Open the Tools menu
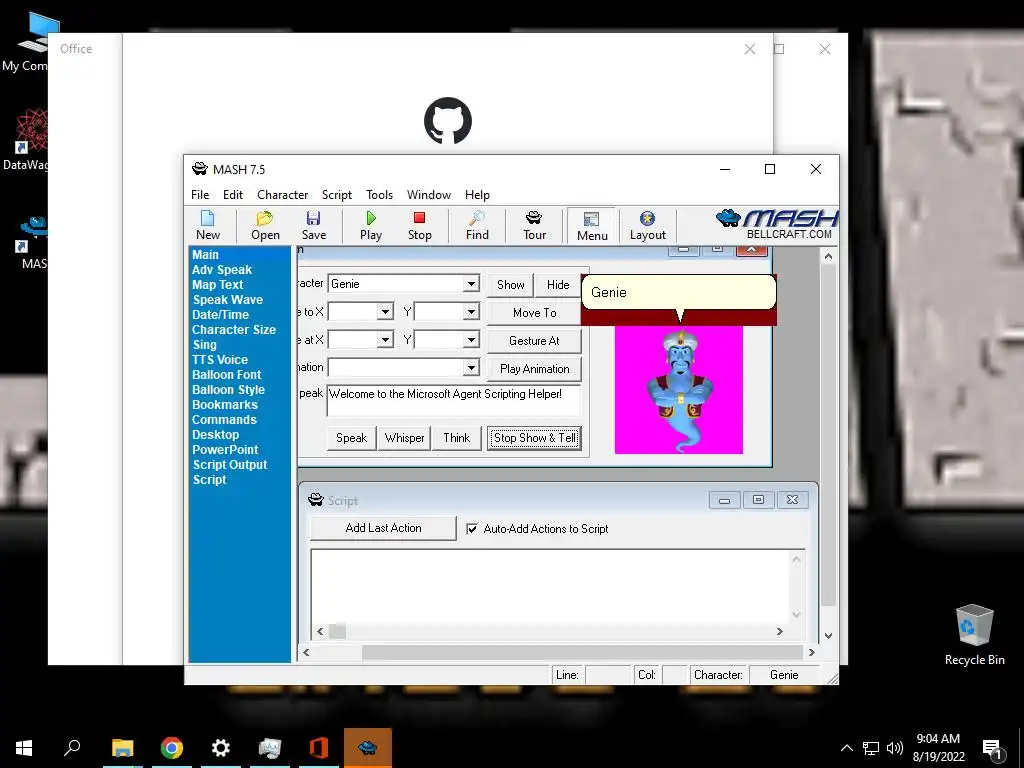 click(379, 195)
